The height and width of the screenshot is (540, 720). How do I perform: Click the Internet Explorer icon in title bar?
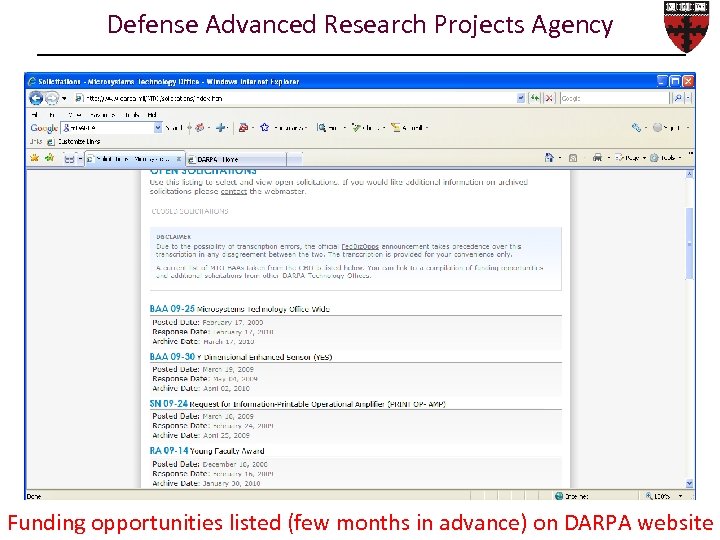point(32,82)
